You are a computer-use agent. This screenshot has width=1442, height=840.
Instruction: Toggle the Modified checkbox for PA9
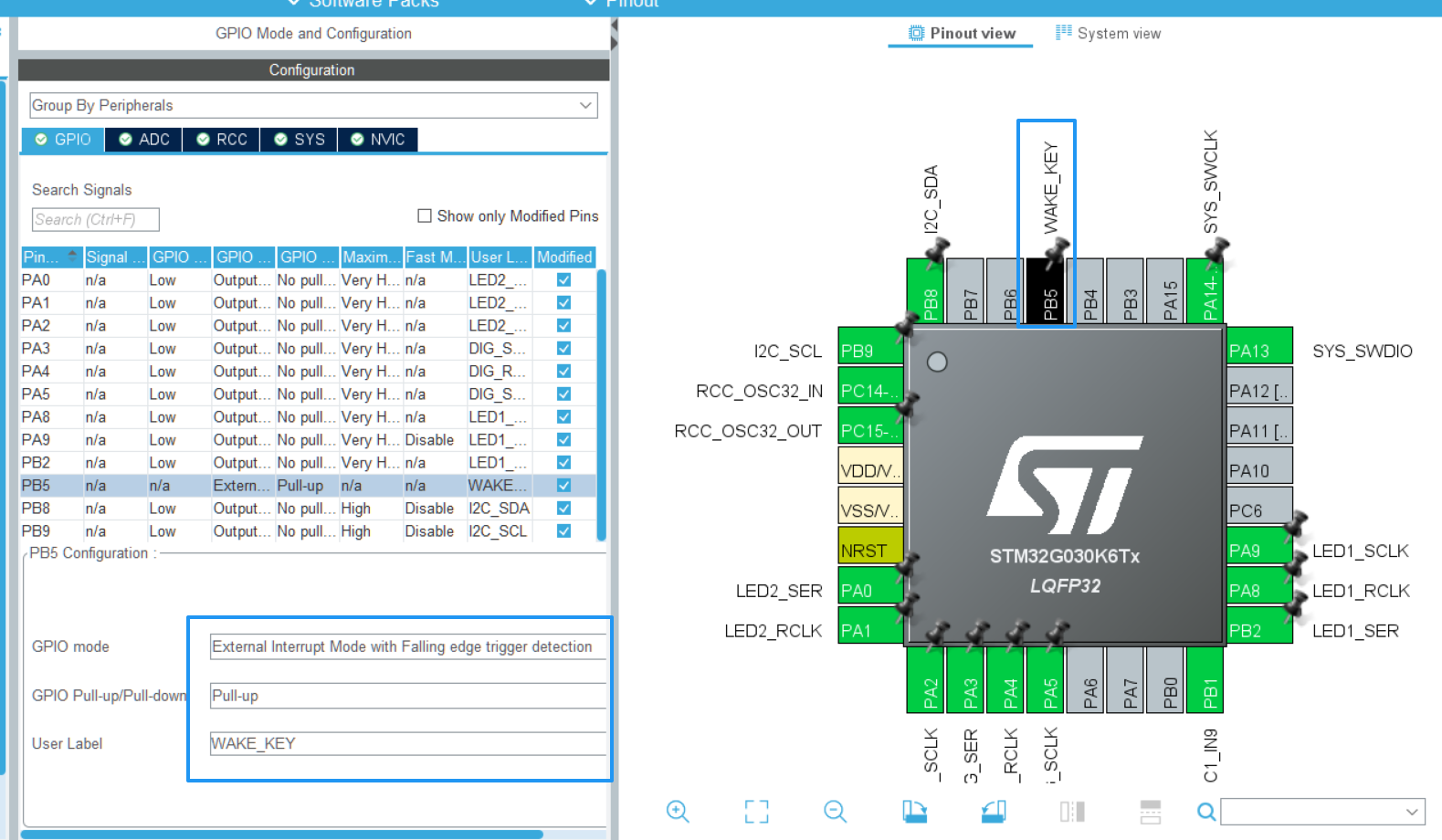[x=564, y=440]
